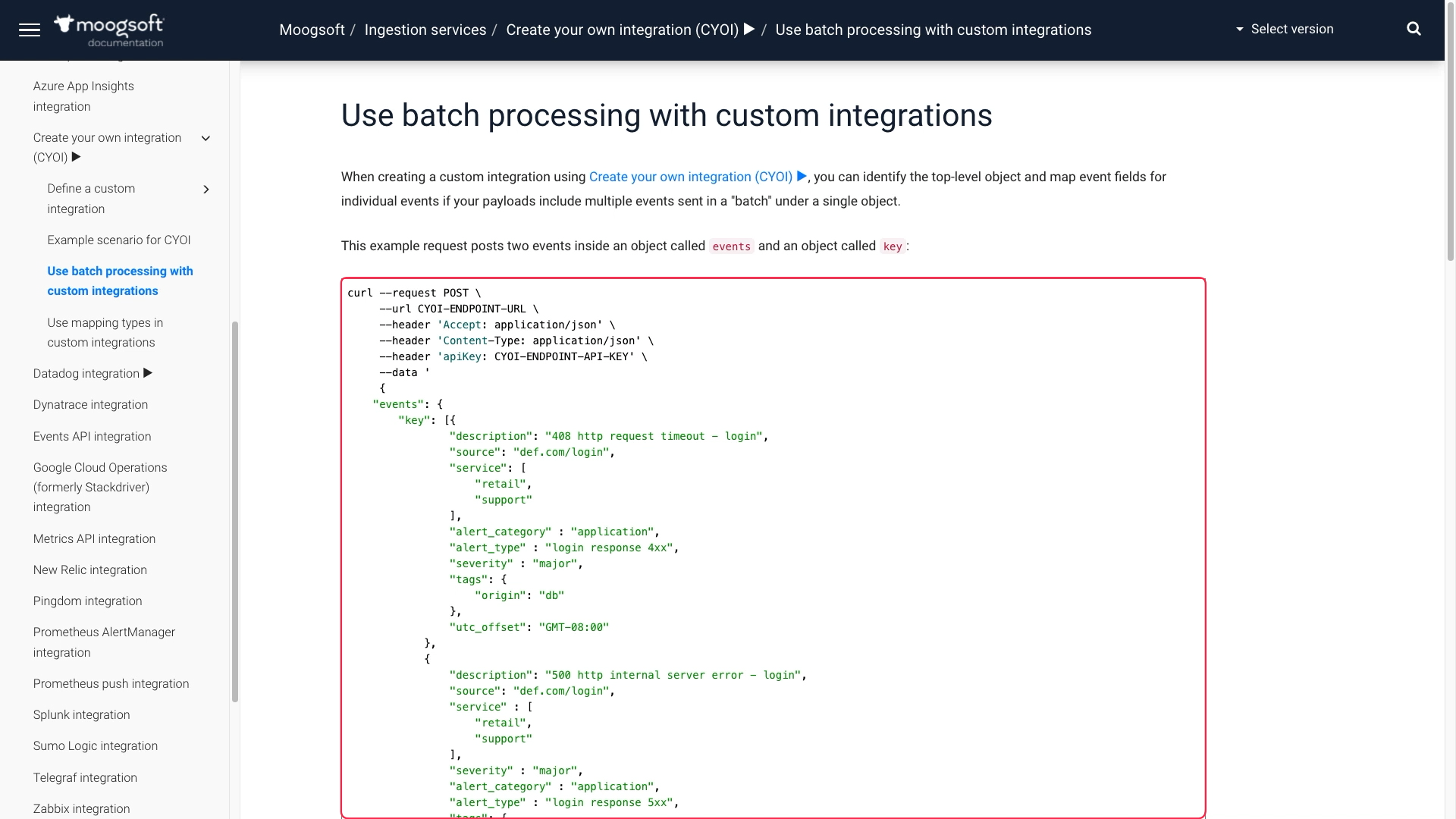Open Zabbix integration page
The width and height of the screenshot is (1456, 819).
pos(81,808)
